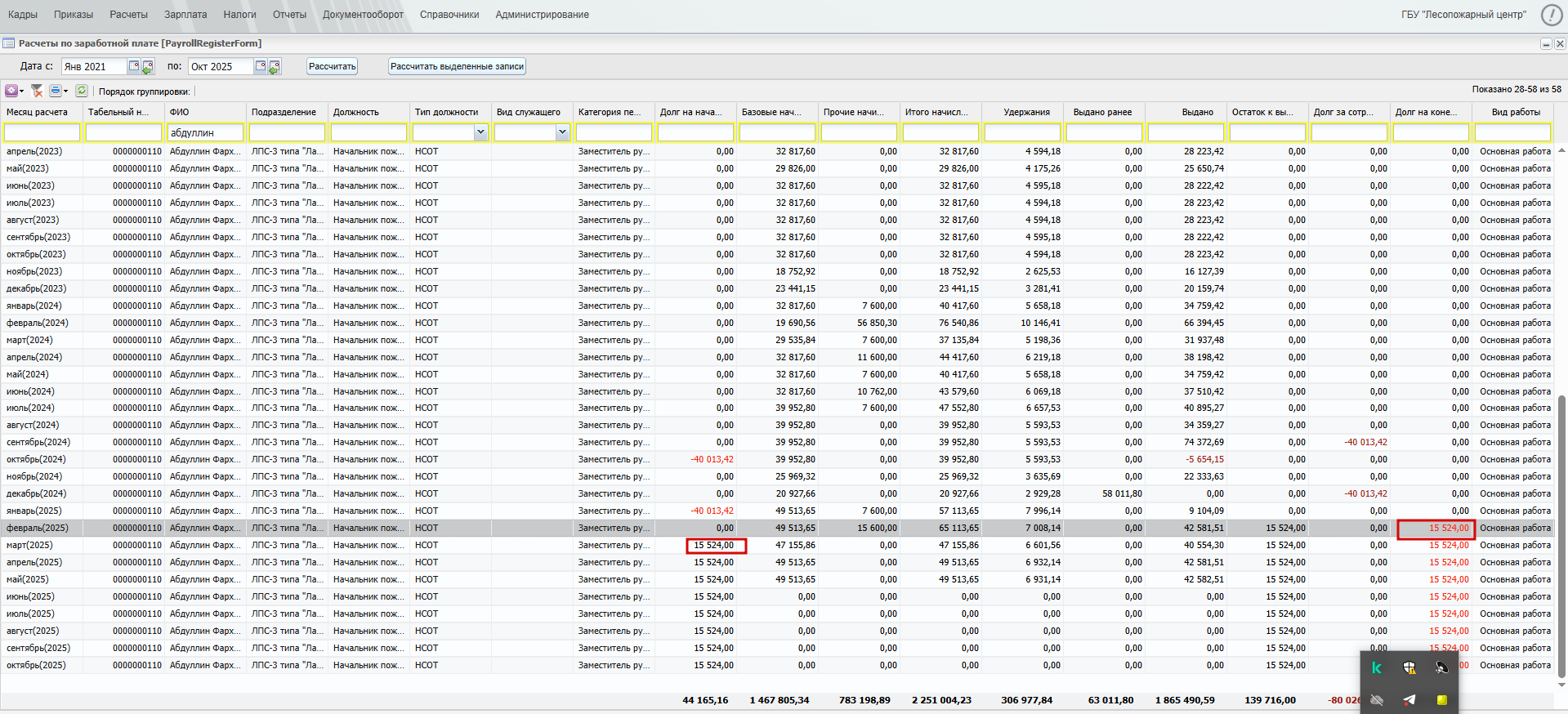This screenshot has height=714, width=1568.
Task: Reset the end date with green arrow icon
Action: pos(275,67)
